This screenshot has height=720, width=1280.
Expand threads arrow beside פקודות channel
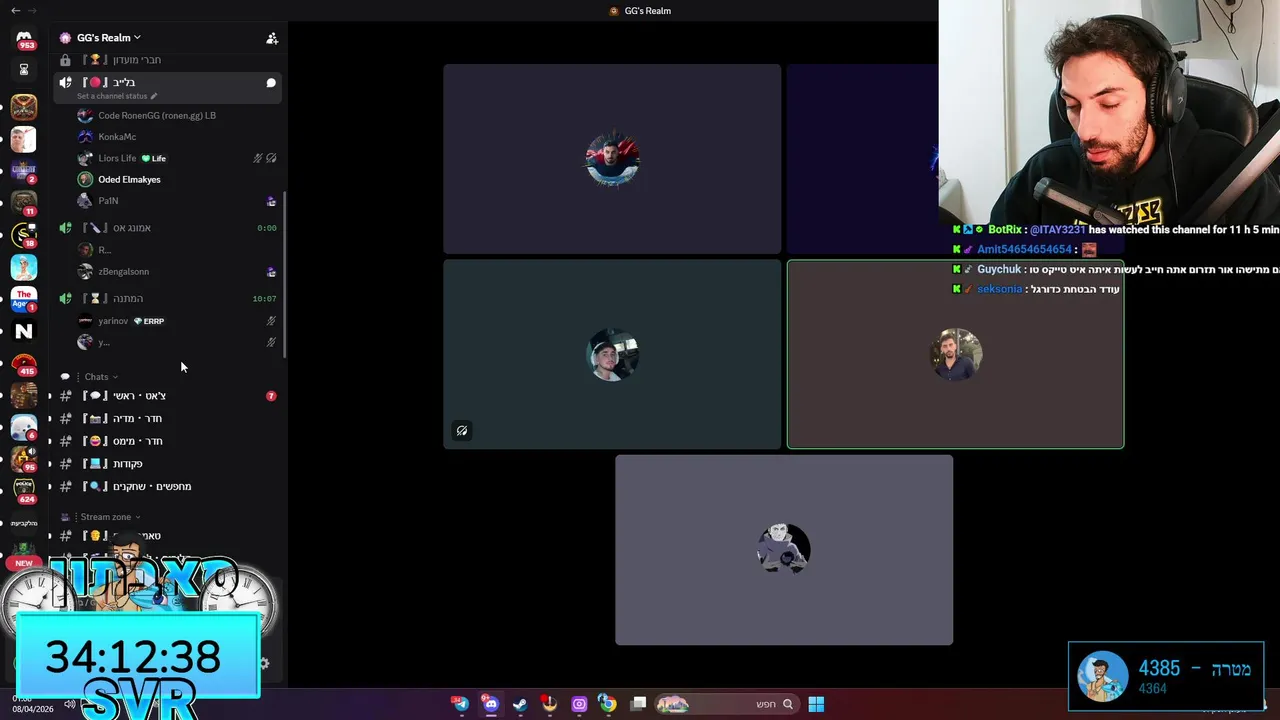coord(50,464)
